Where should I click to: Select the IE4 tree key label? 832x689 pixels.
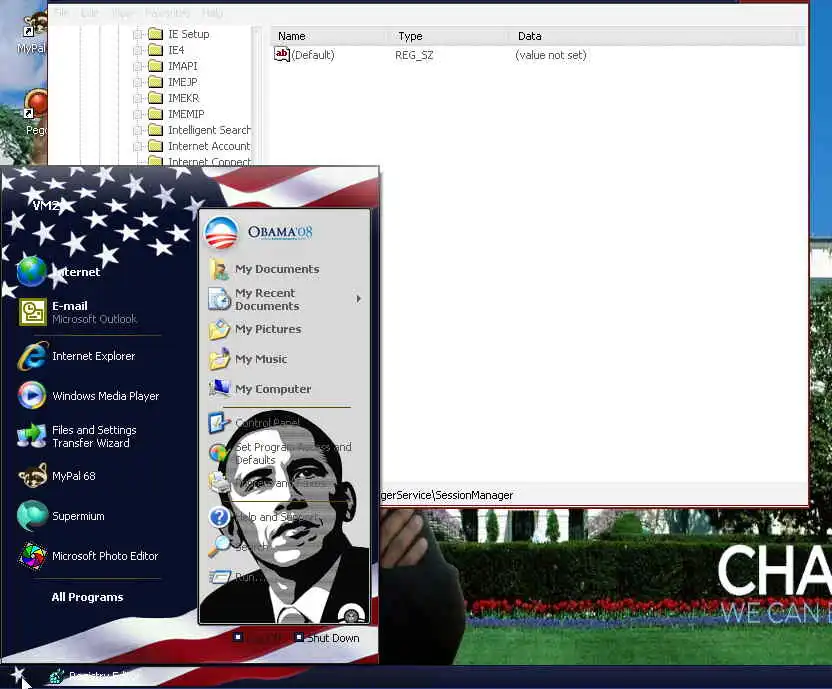[x=176, y=50]
